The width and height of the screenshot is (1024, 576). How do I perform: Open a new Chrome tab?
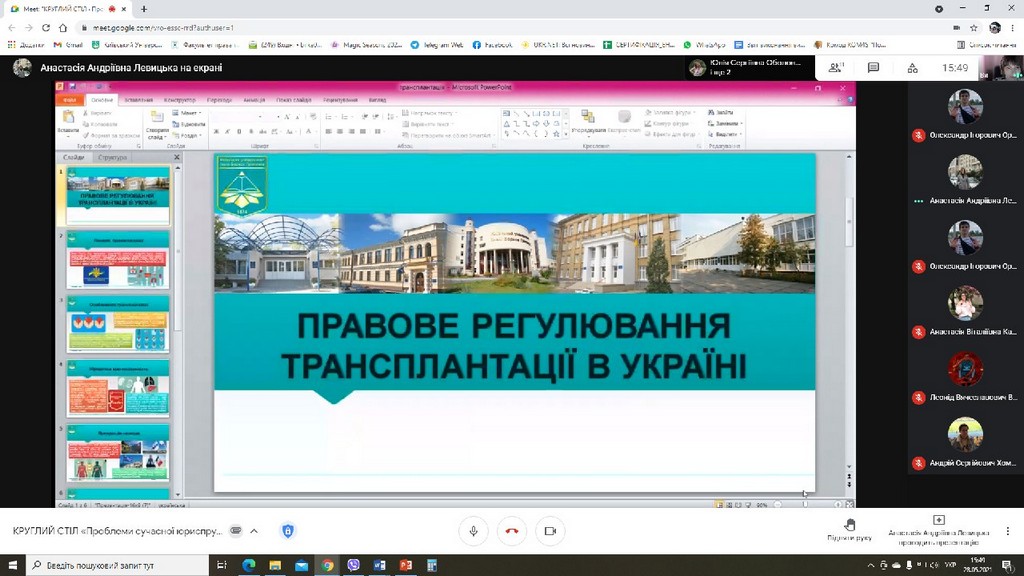(144, 9)
